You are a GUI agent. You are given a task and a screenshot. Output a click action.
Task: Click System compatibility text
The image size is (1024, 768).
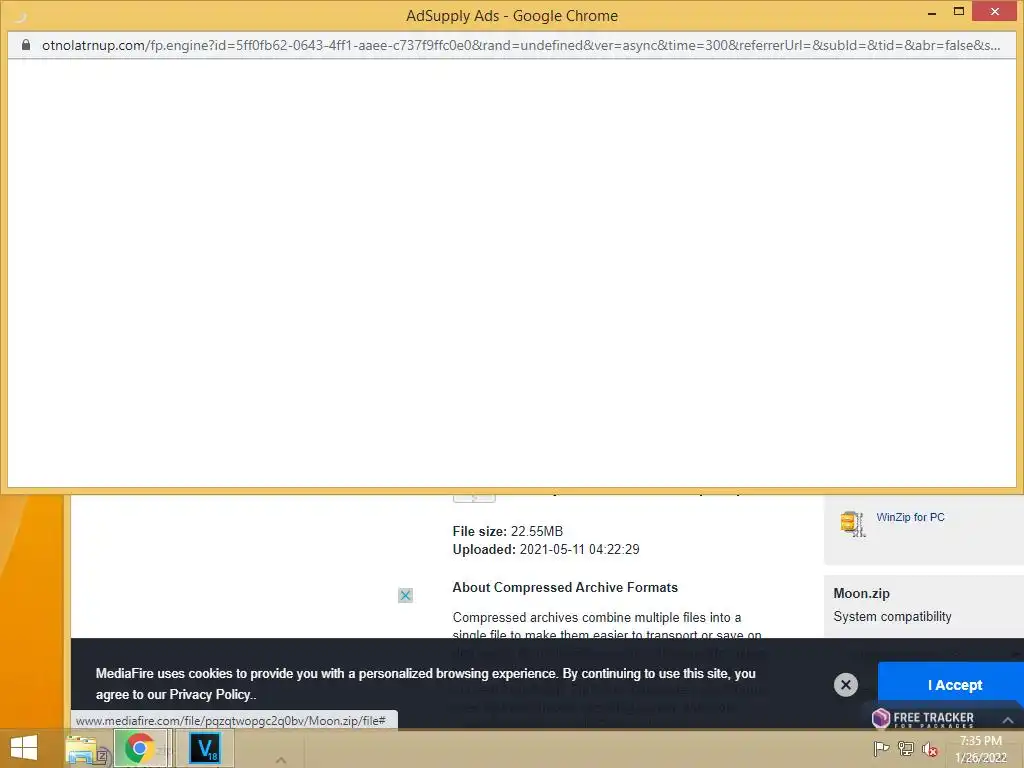892,616
